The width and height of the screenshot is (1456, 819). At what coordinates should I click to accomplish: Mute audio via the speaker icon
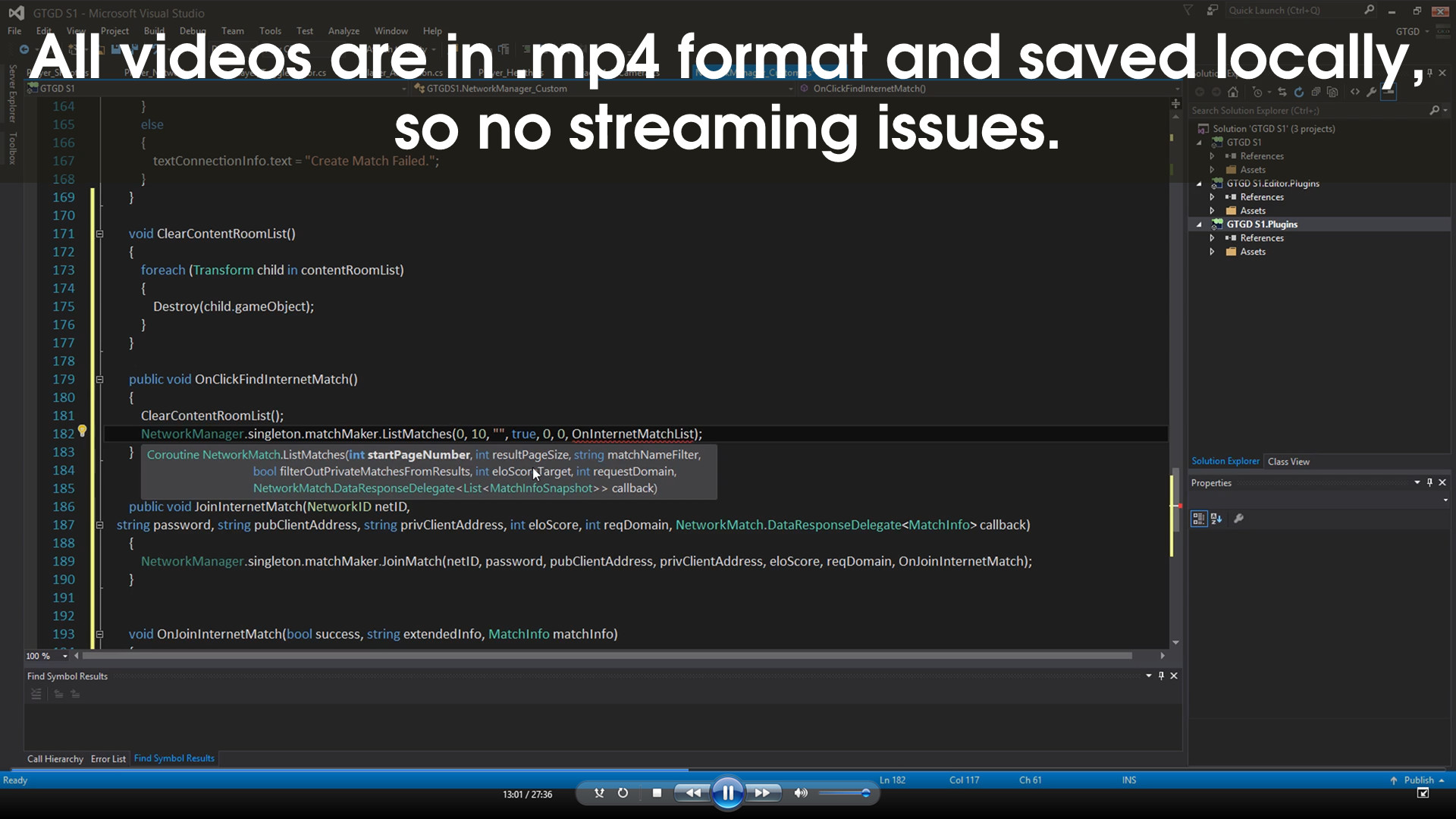[801, 792]
